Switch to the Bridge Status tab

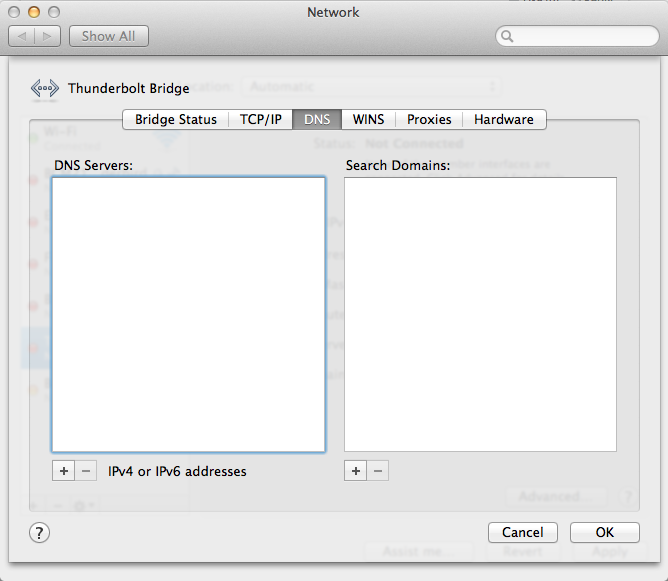click(176, 119)
